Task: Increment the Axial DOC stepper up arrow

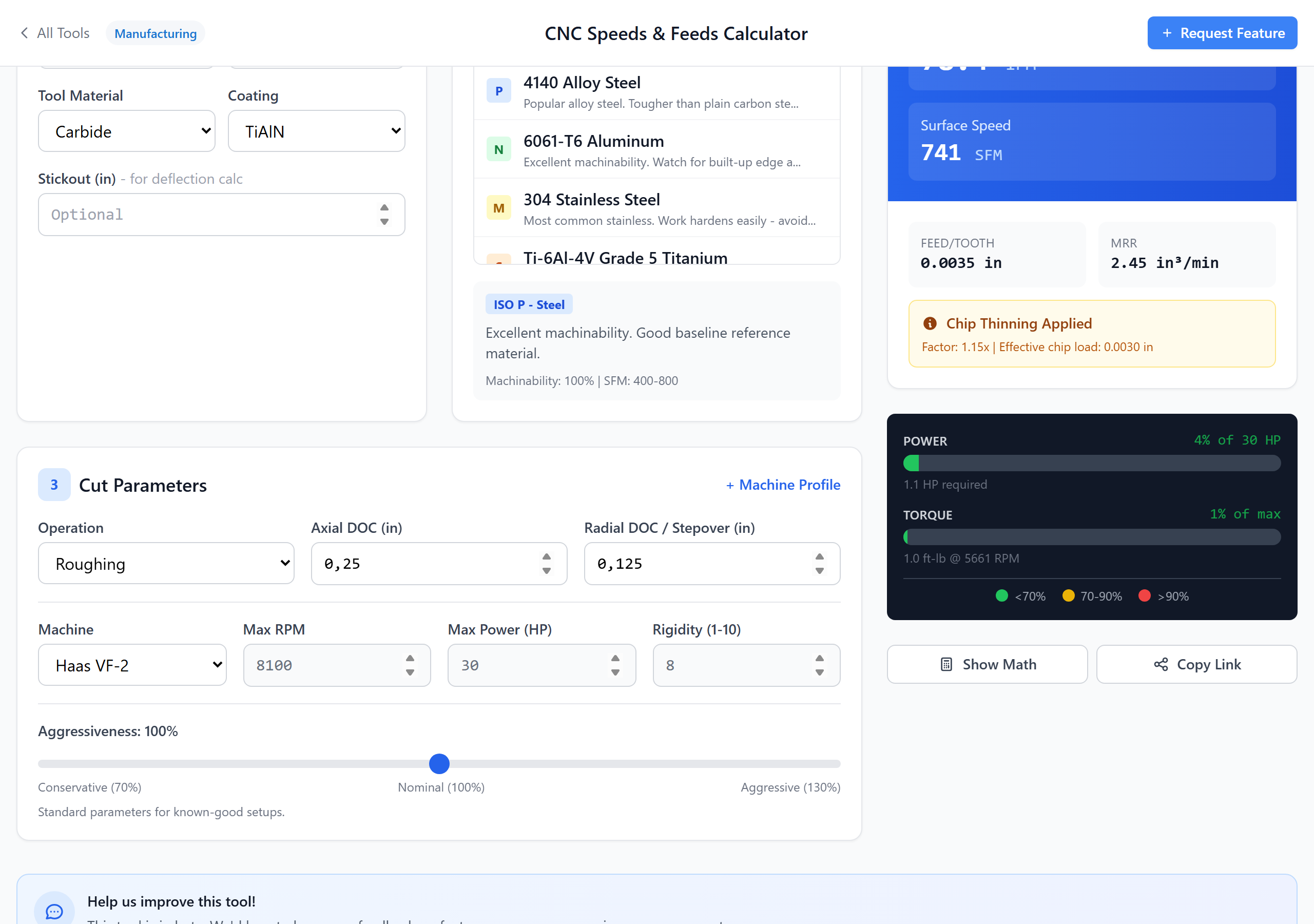Action: coord(547,557)
